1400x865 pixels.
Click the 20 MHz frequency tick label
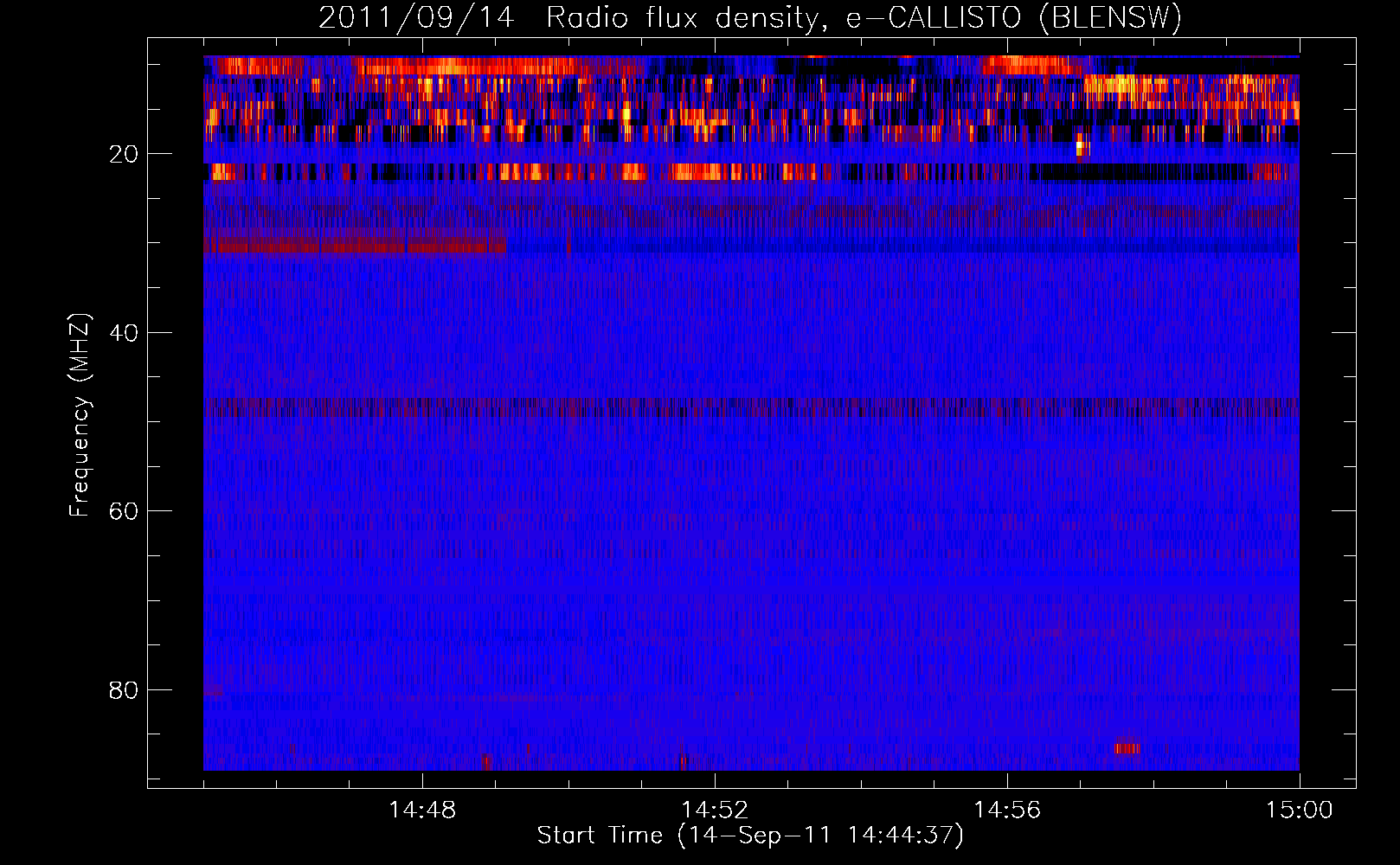coord(125,154)
